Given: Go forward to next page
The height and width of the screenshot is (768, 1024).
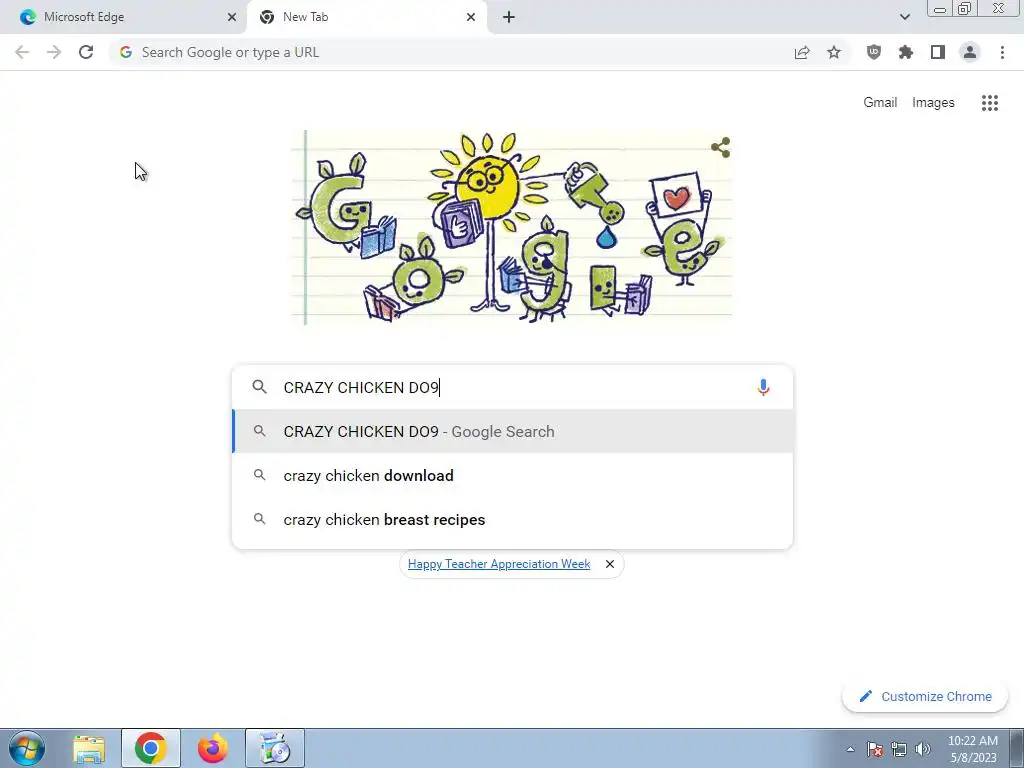Looking at the screenshot, I should [x=54, y=52].
